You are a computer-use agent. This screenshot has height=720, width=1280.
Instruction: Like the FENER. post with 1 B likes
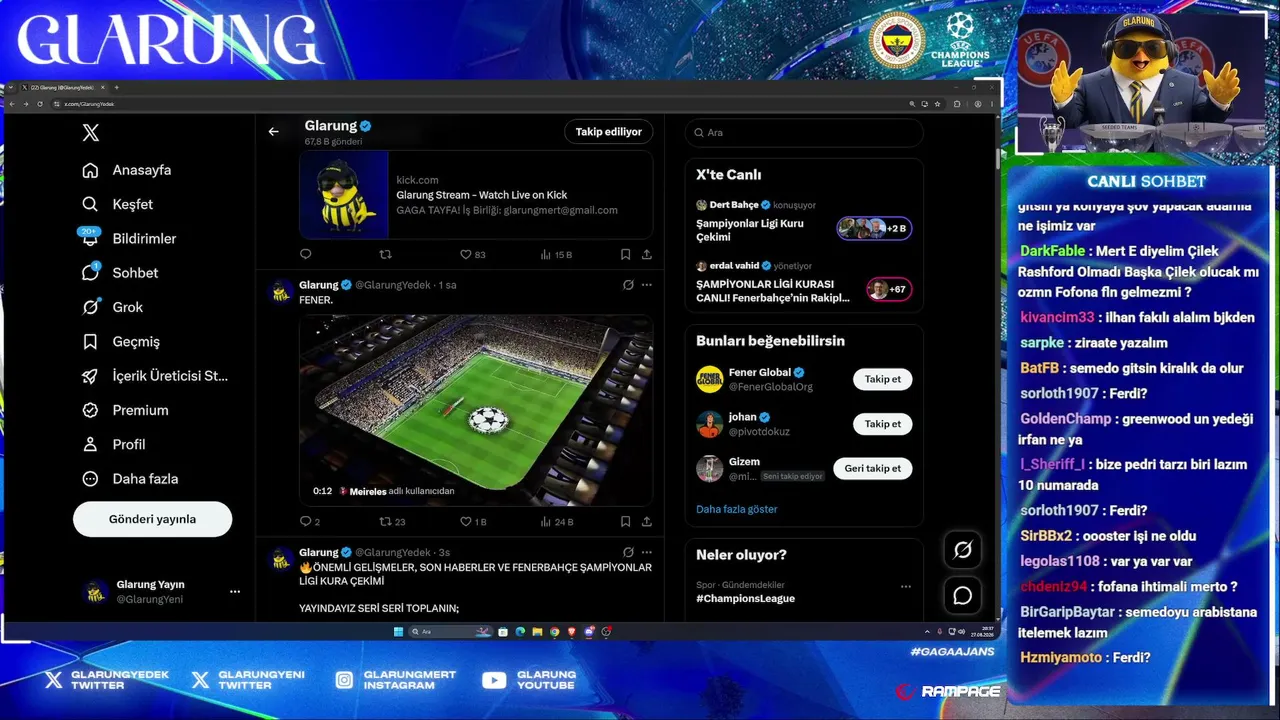point(473,521)
